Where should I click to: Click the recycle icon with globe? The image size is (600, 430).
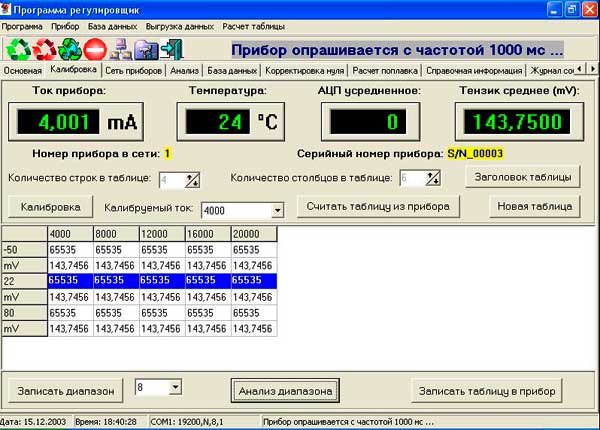coord(69,48)
